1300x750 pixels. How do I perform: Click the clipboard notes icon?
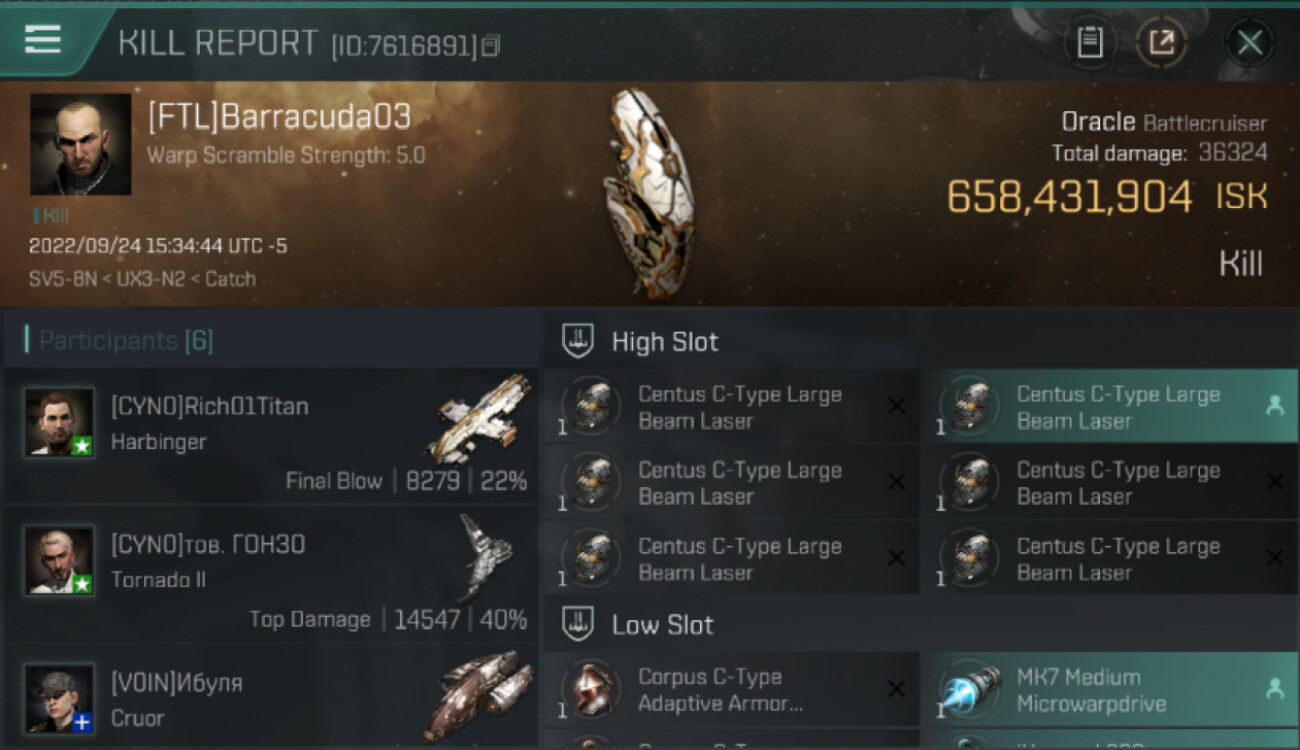[1090, 43]
